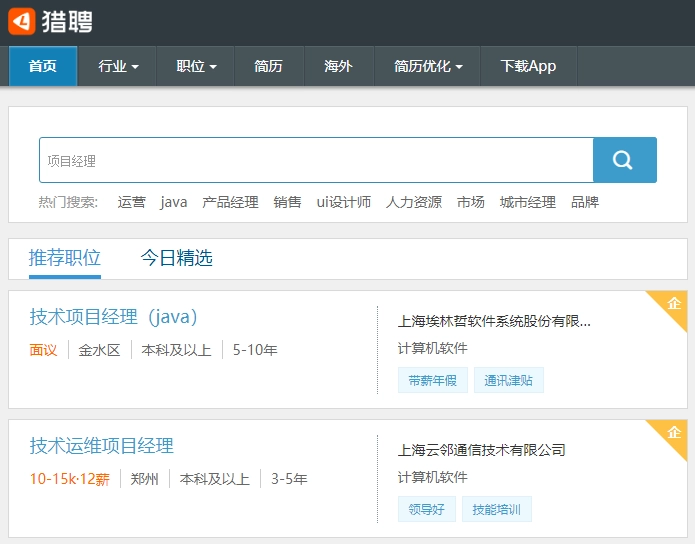The height and width of the screenshot is (544, 695).
Task: Select hot search term 产品经理
Action: 230,202
